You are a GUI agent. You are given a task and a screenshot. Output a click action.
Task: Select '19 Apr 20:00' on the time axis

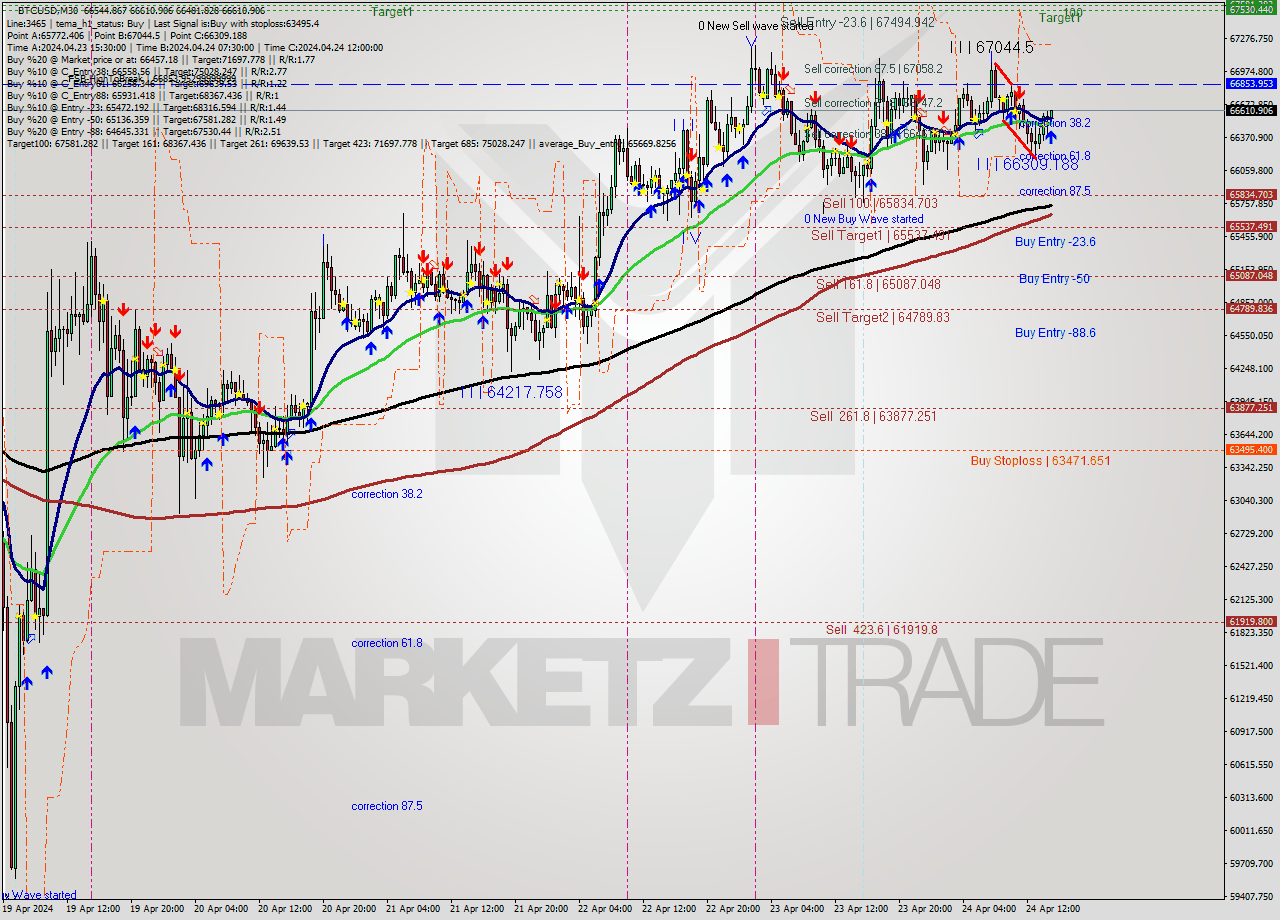[x=157, y=909]
